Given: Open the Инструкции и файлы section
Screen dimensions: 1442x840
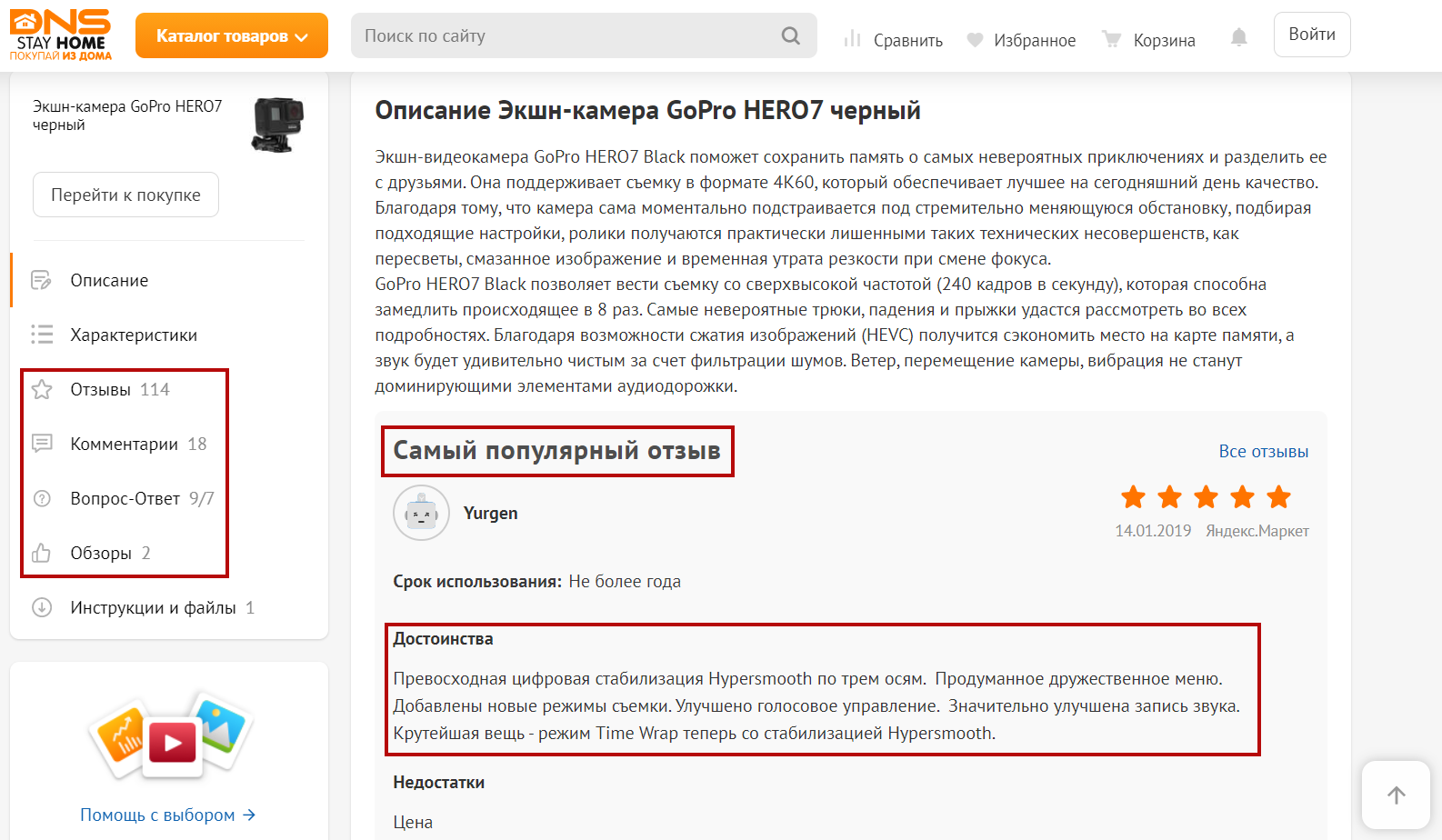Looking at the screenshot, I should point(162,607).
